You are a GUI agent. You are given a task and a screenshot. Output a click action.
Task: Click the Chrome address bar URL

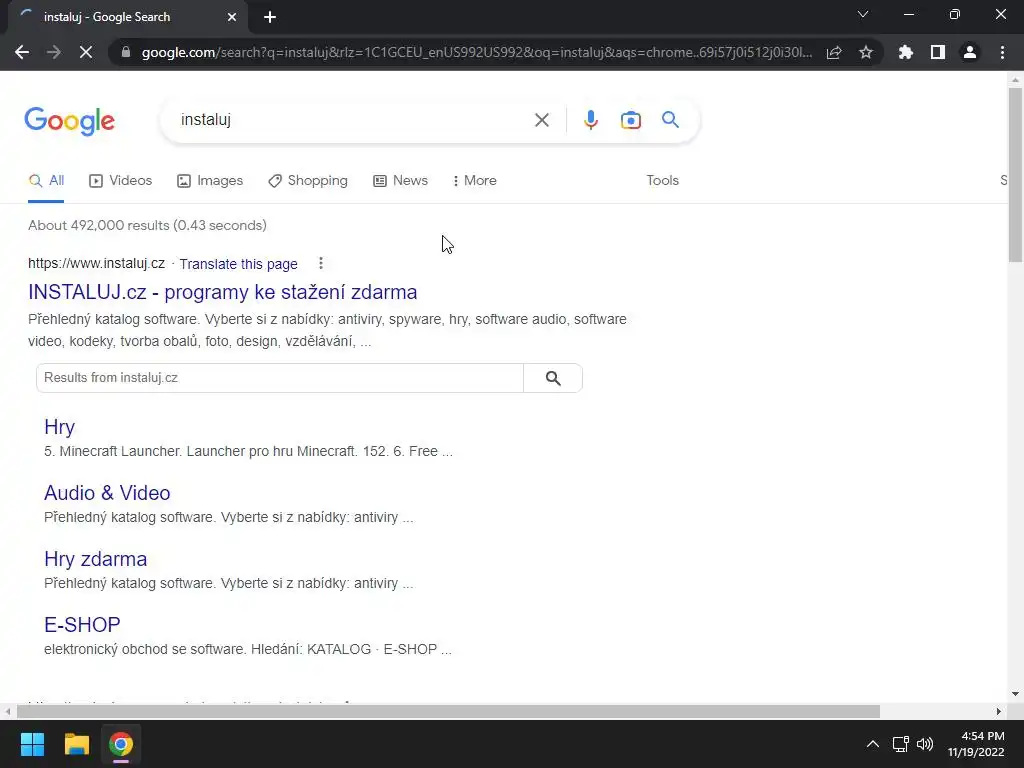click(x=477, y=52)
